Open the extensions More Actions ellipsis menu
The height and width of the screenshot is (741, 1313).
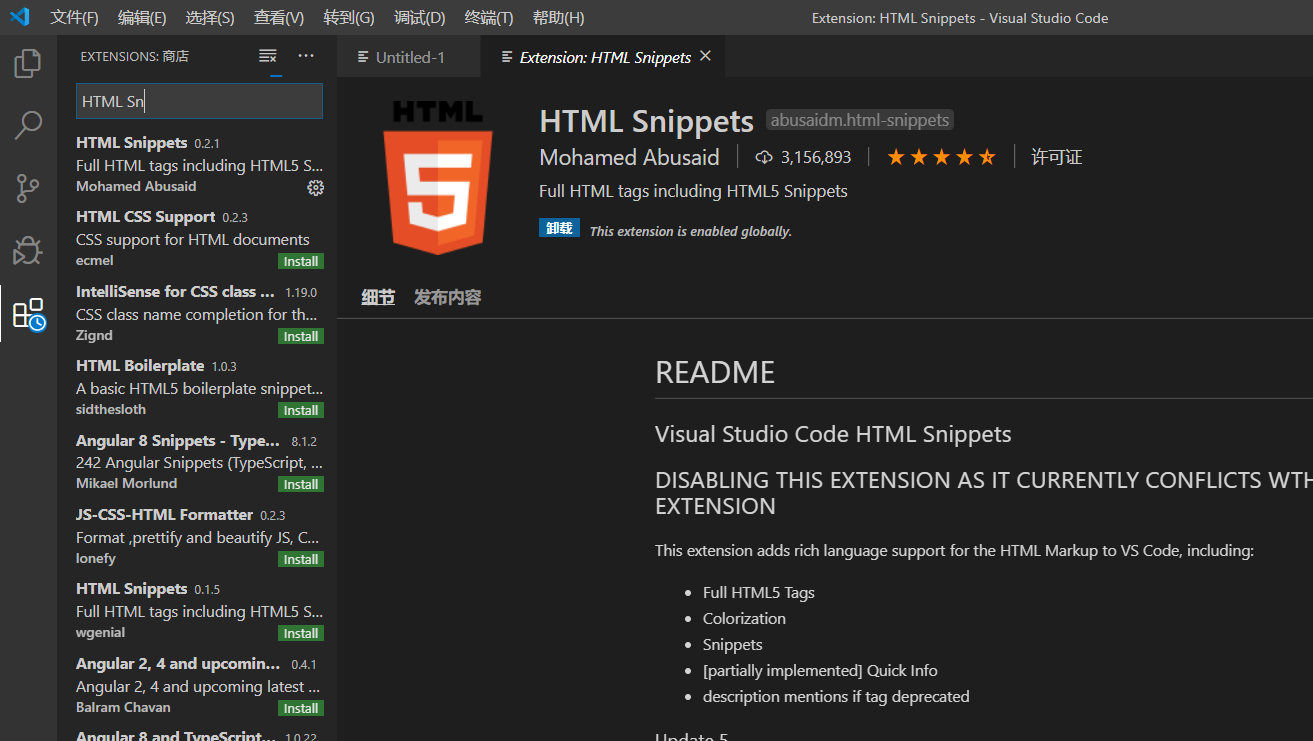click(306, 56)
